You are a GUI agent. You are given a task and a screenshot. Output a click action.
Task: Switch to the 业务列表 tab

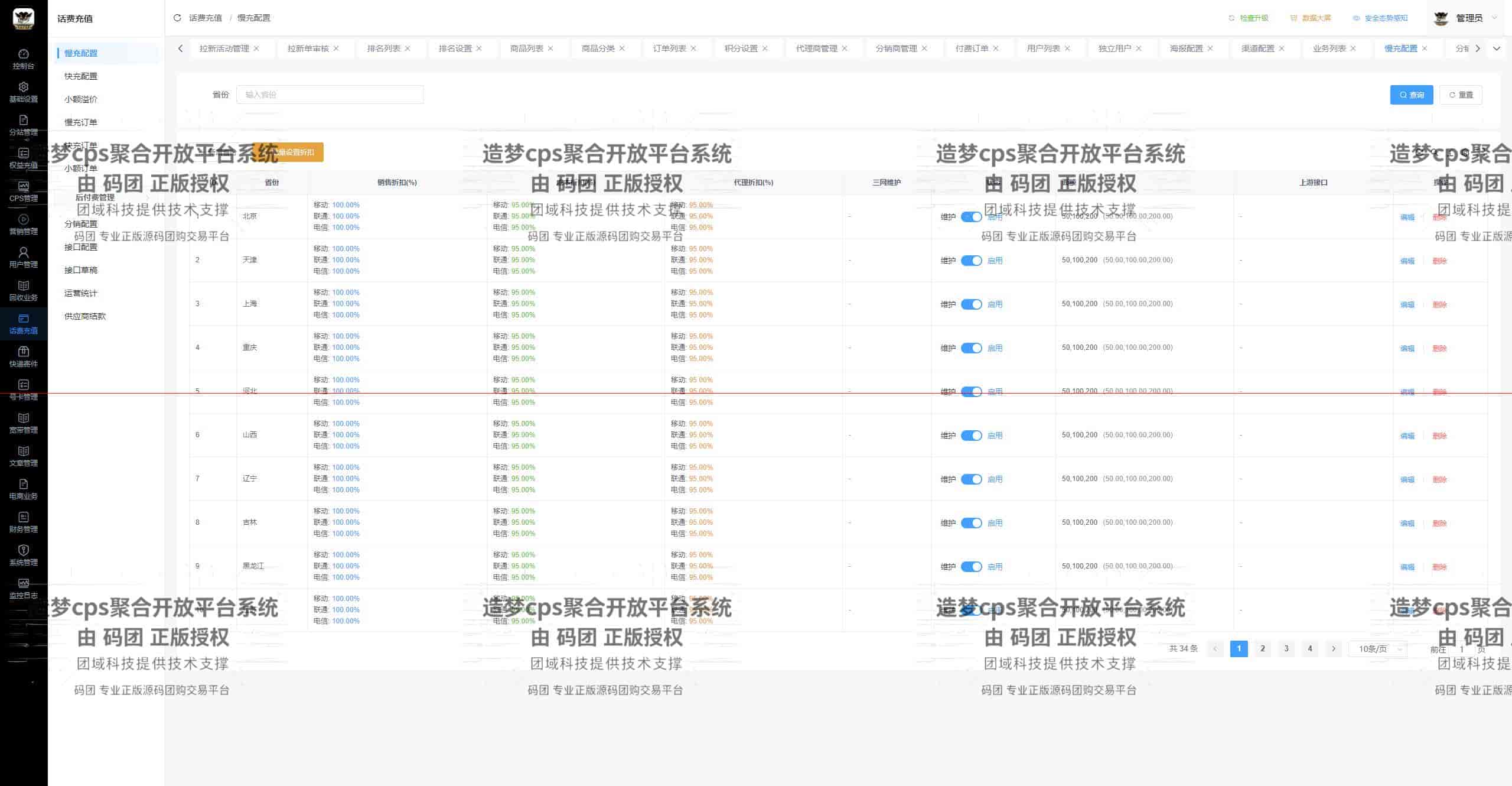click(1329, 48)
